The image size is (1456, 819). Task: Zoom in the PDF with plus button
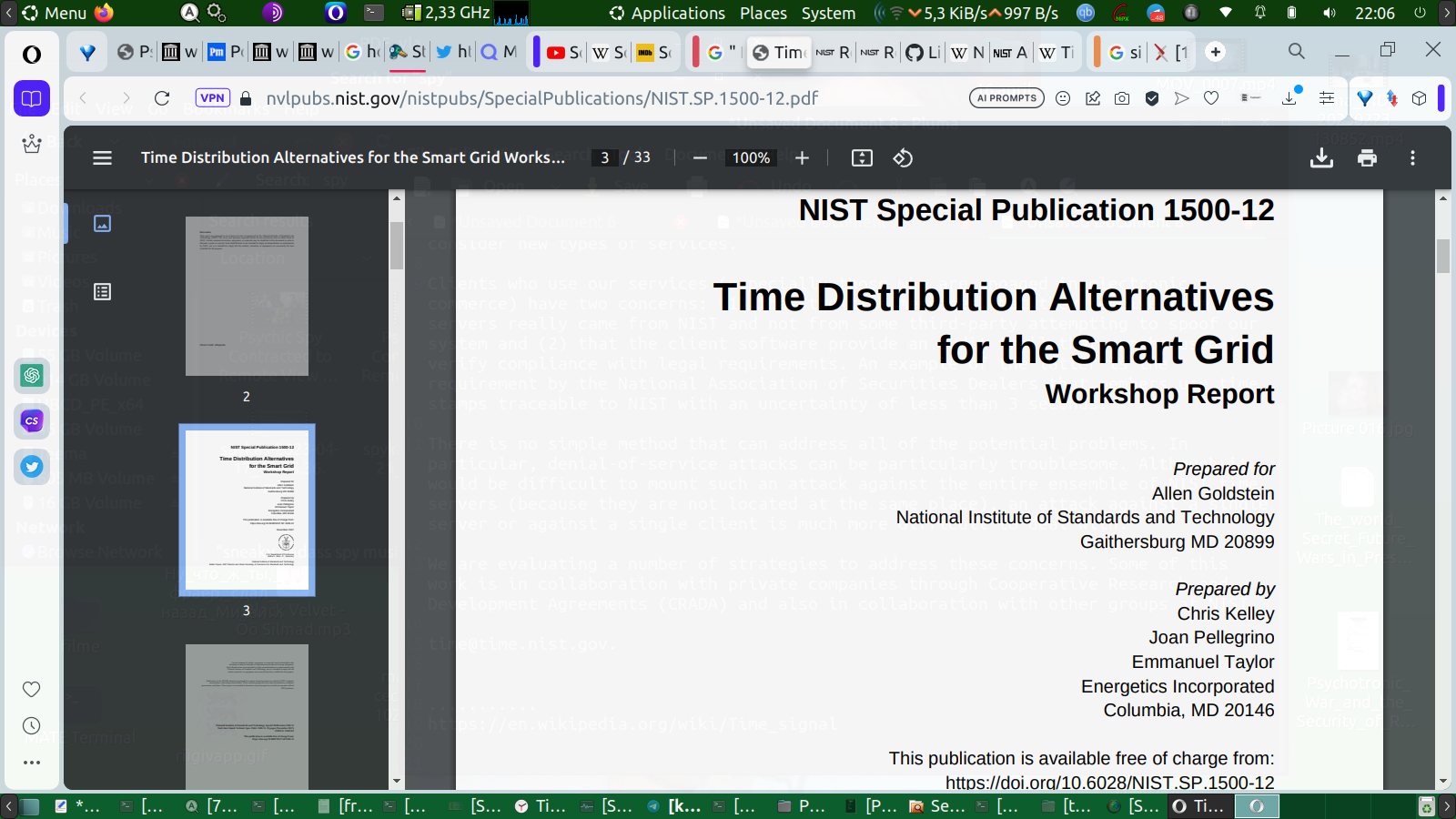click(802, 157)
